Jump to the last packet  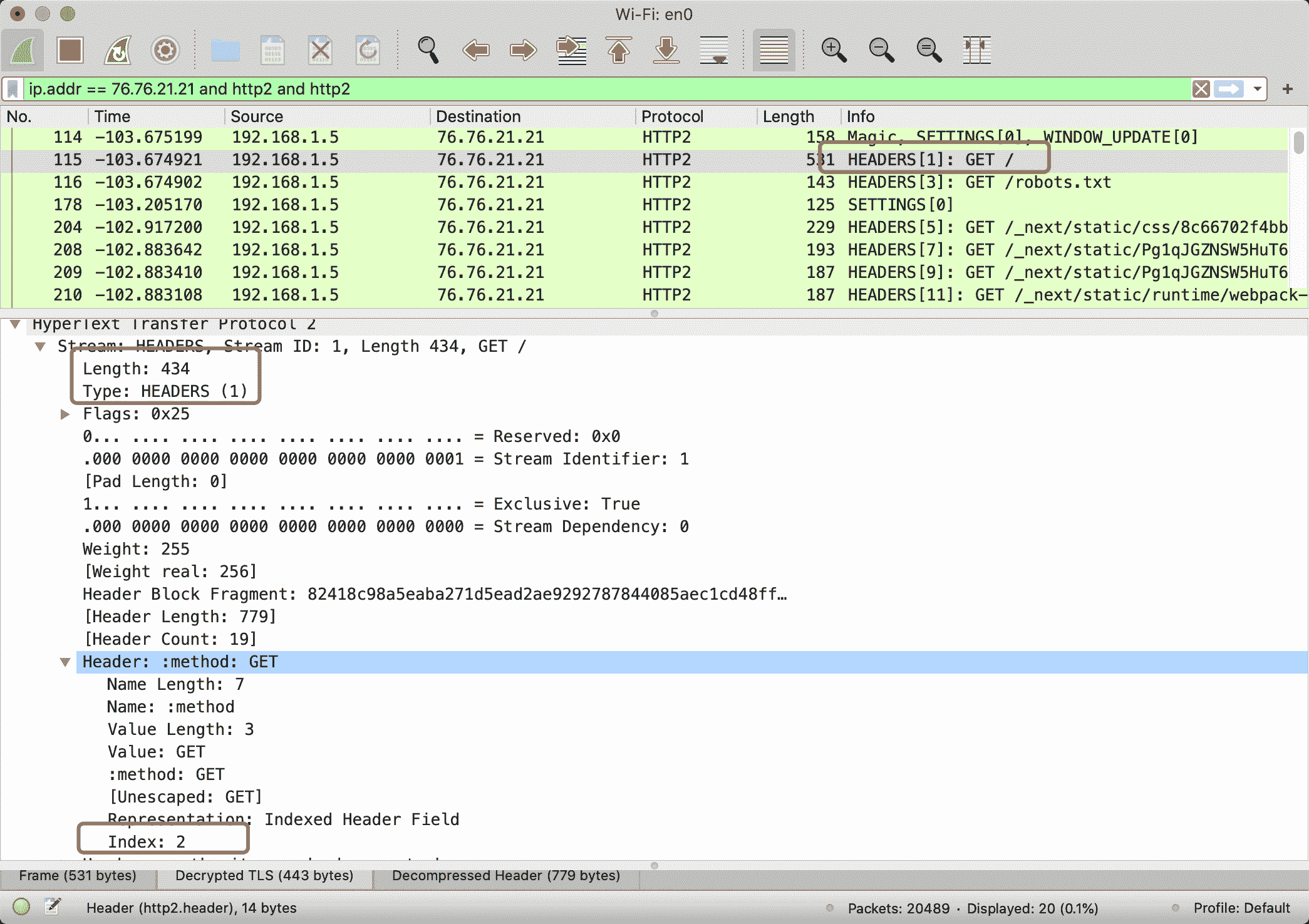(x=667, y=50)
